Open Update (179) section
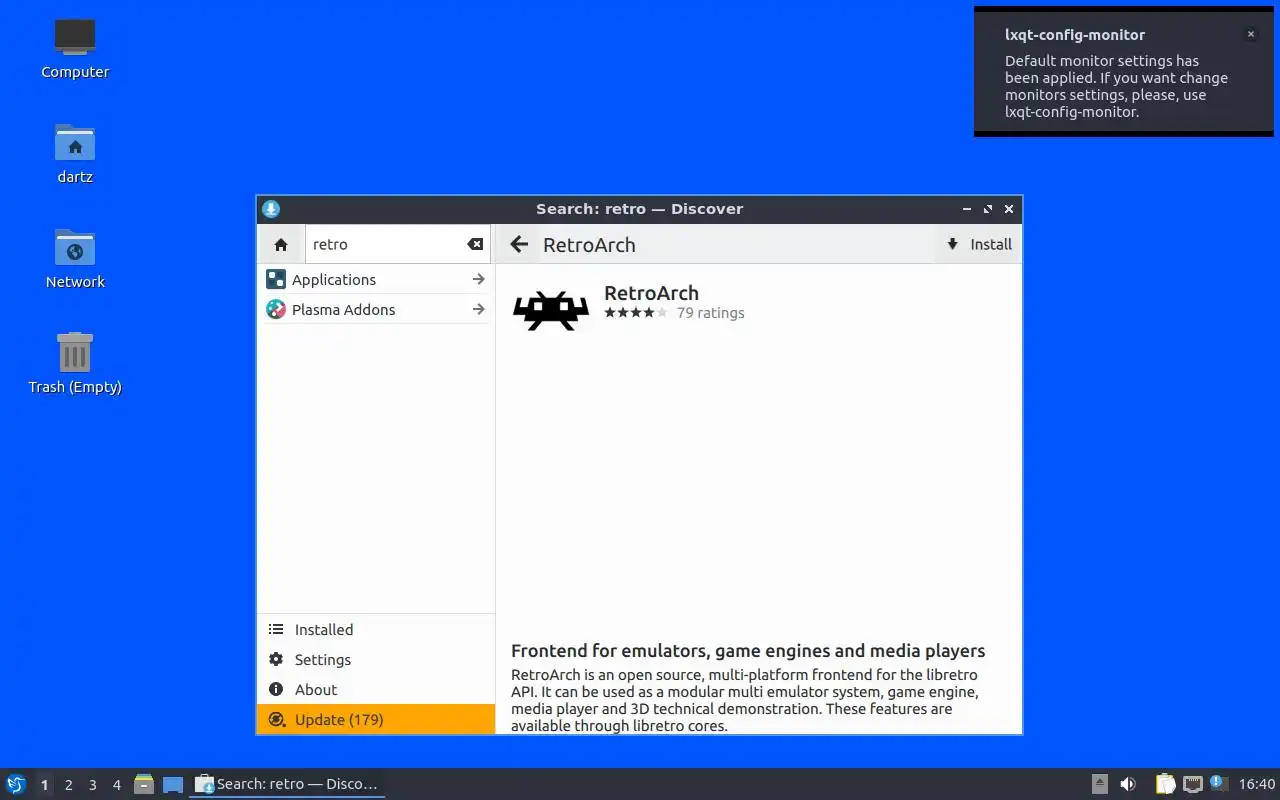The height and width of the screenshot is (800, 1280). [x=376, y=720]
